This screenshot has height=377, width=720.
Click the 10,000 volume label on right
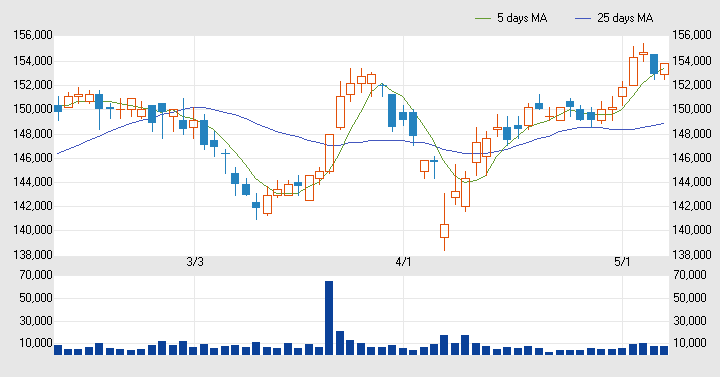(690, 343)
